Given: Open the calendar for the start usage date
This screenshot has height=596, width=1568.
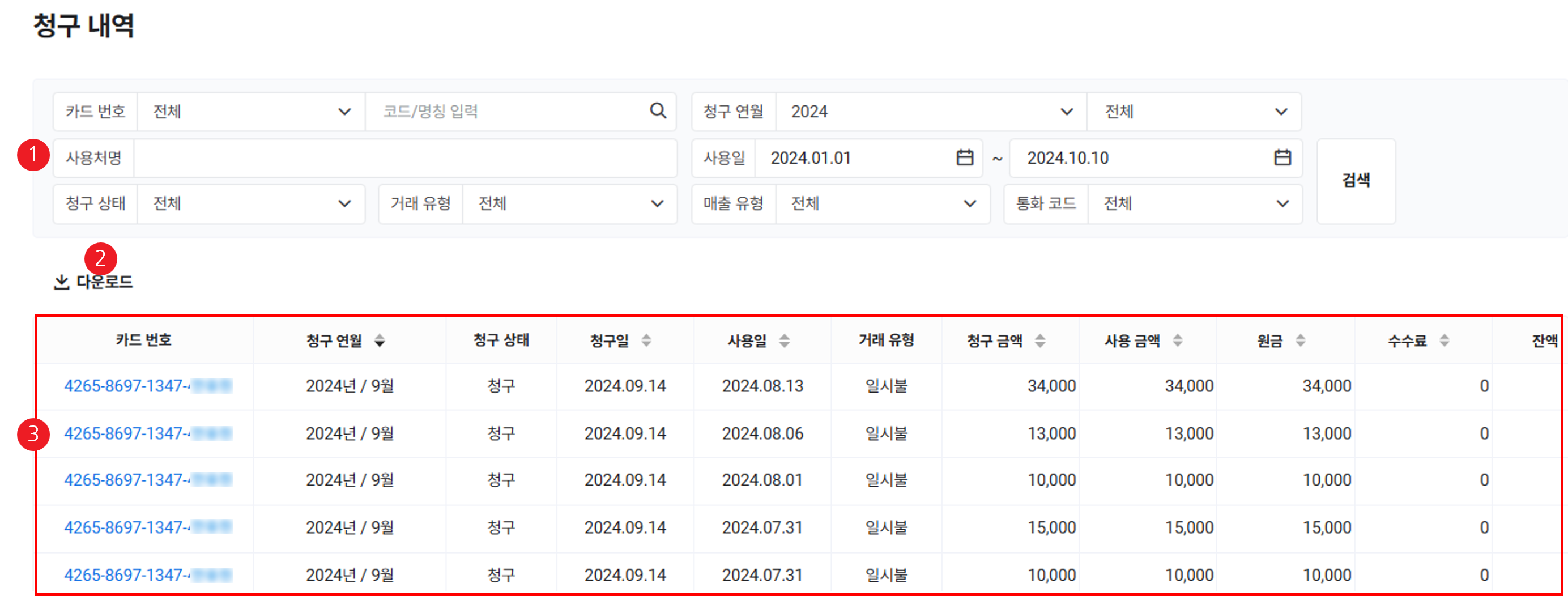Looking at the screenshot, I should (964, 157).
